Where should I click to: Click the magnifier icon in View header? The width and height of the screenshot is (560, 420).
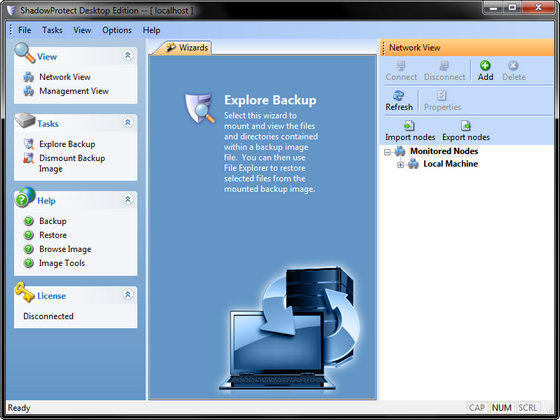(25, 52)
